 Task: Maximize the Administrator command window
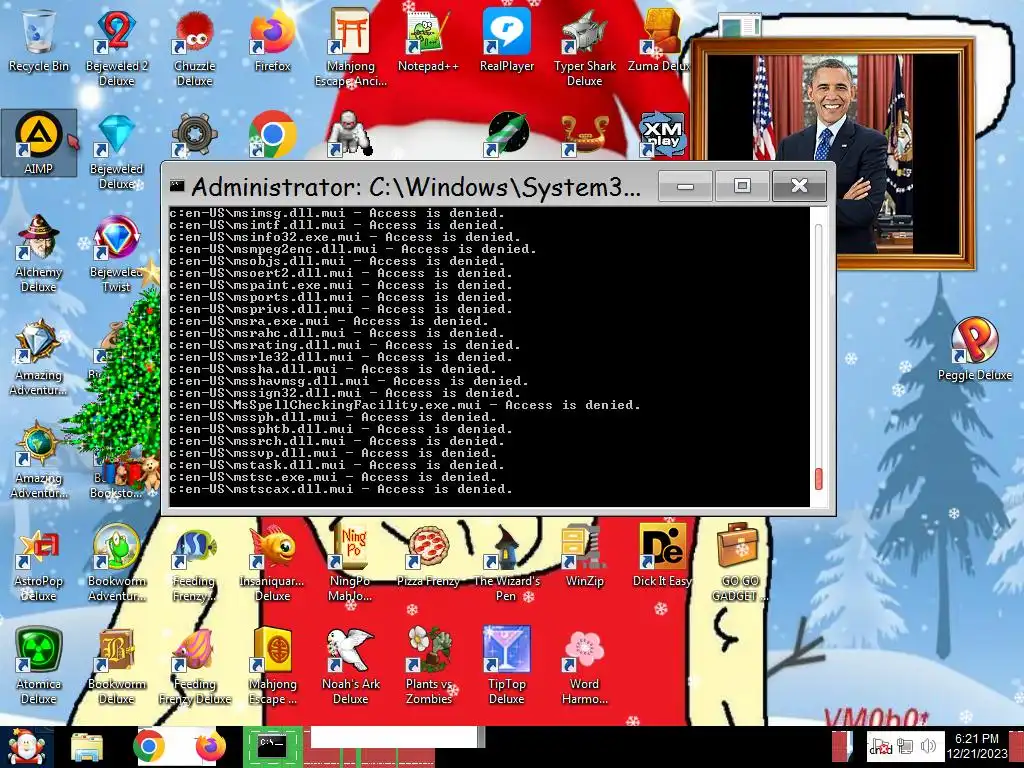point(742,186)
